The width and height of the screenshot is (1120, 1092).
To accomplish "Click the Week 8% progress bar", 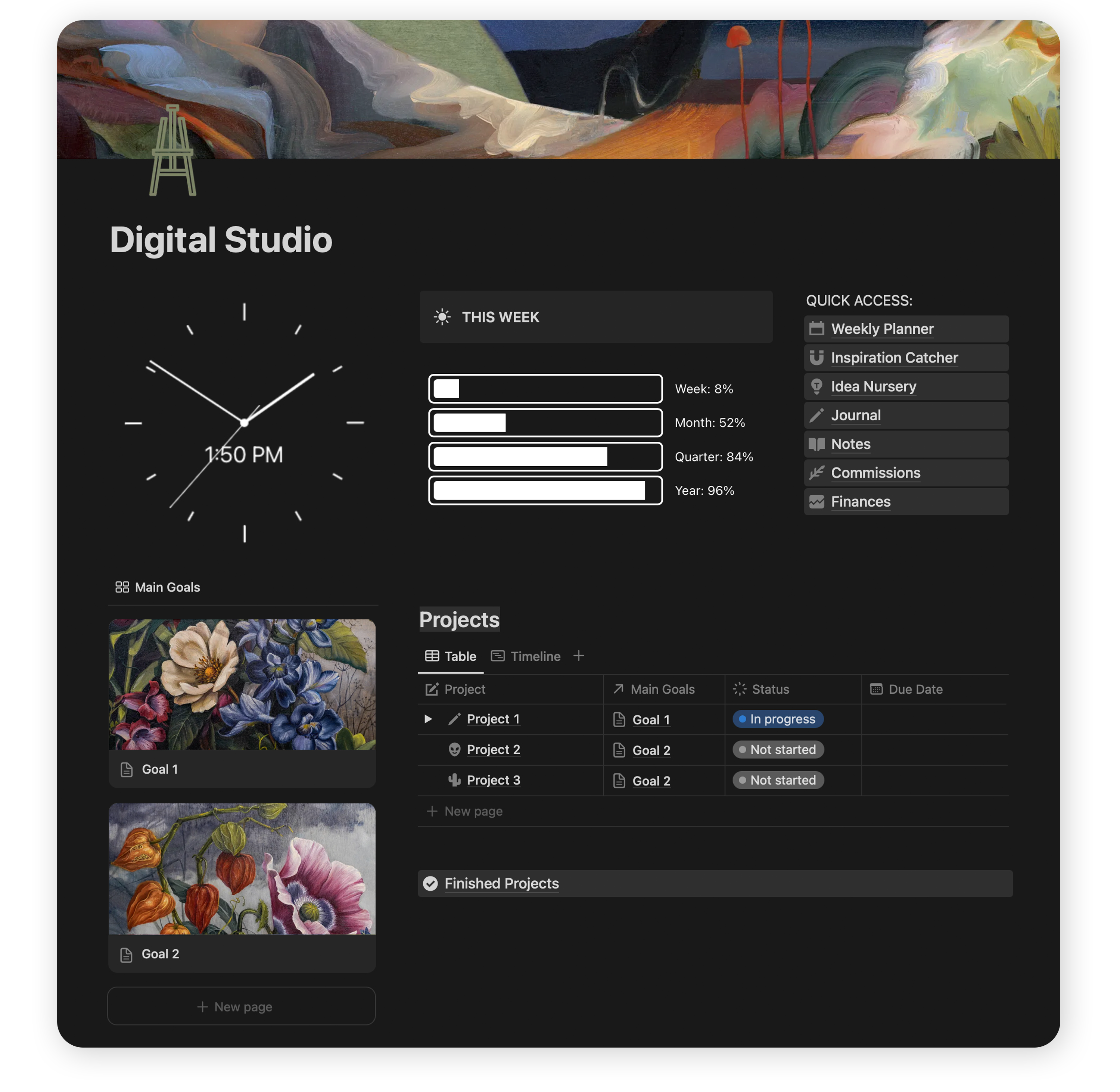I will [545, 389].
